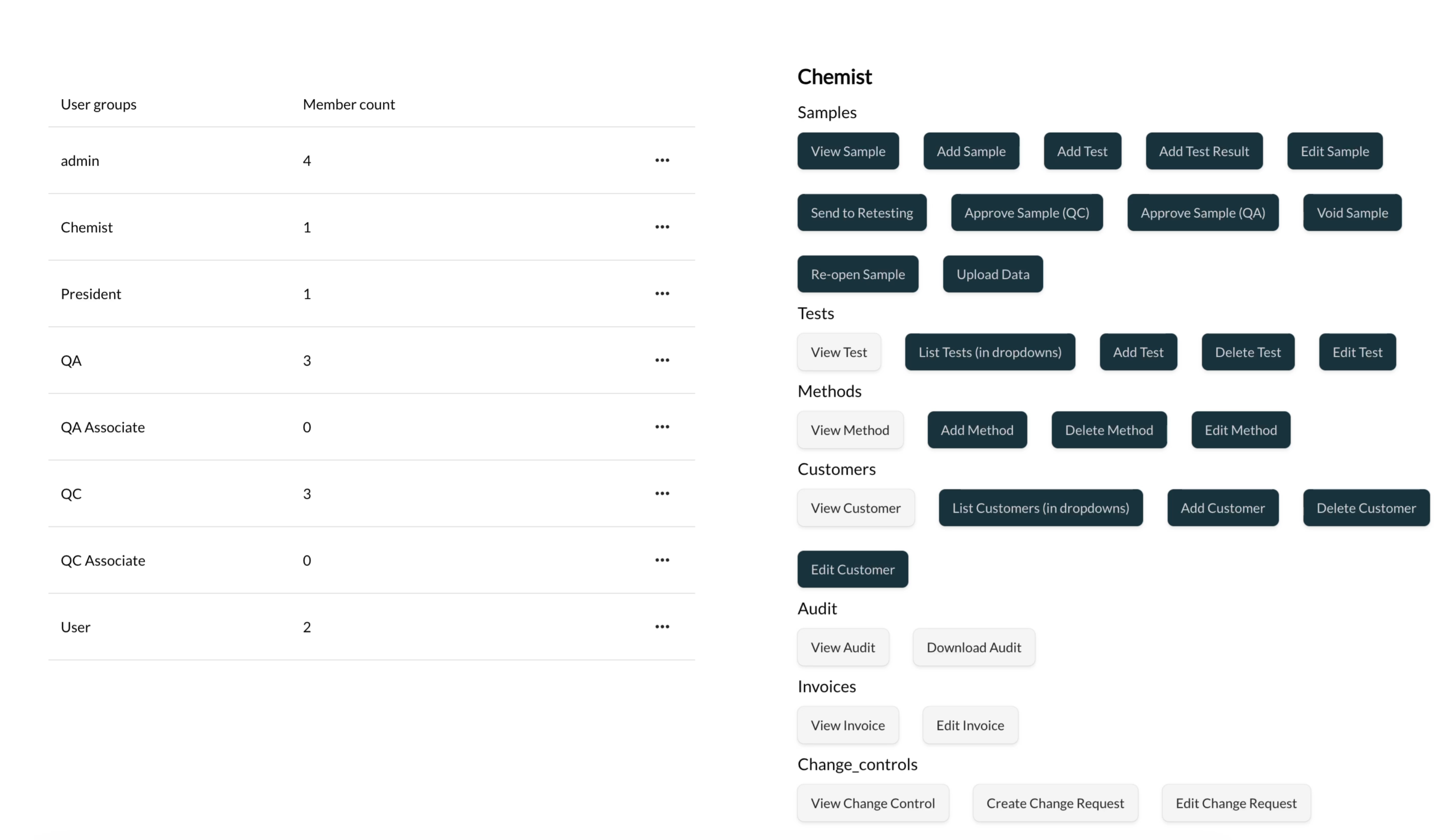1440x840 pixels.
Task: Click the ellipsis icon for QC Associate
Action: pyautogui.click(x=662, y=560)
